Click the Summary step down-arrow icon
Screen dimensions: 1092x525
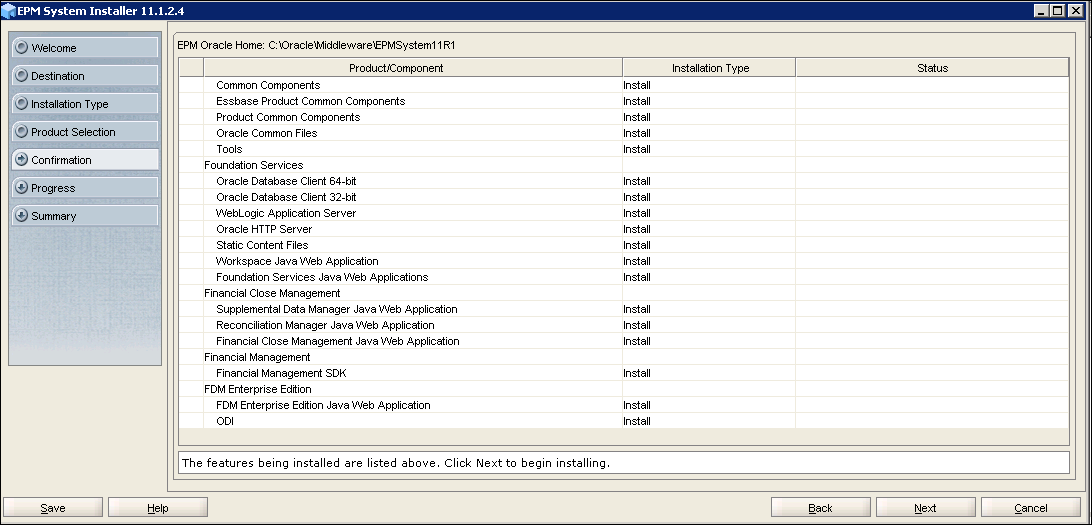click(22, 216)
